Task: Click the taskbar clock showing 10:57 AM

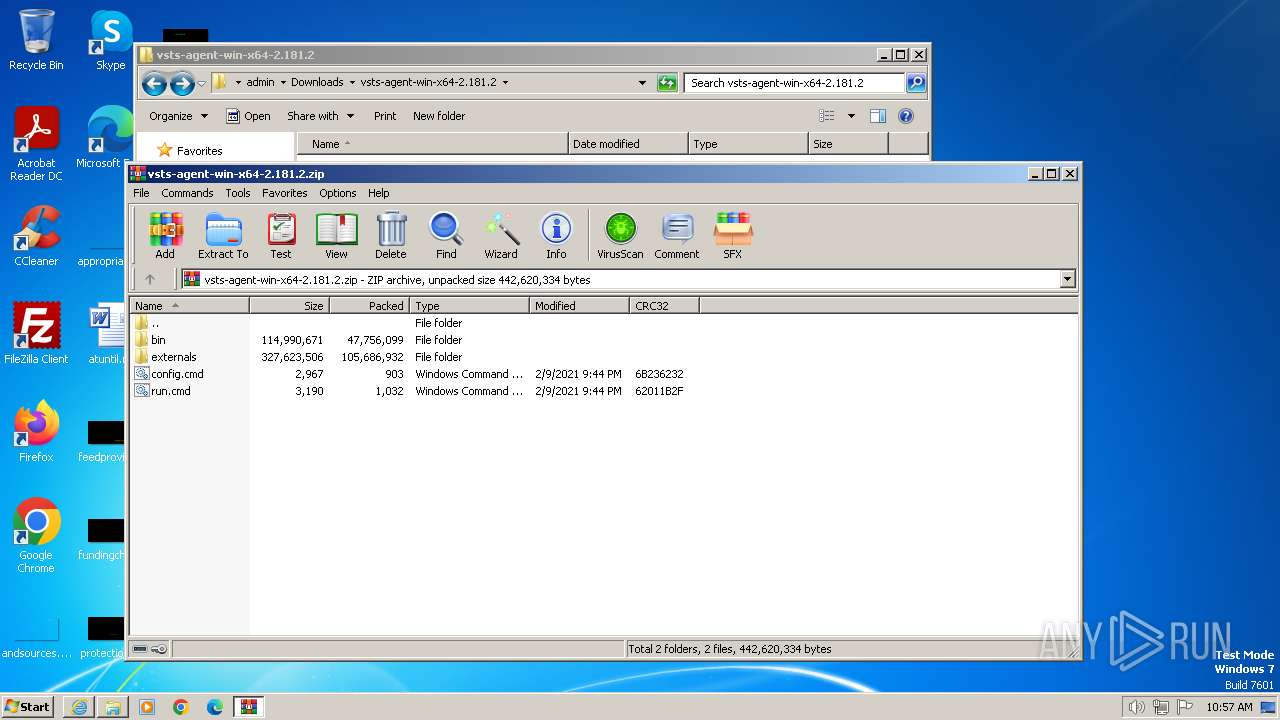Action: click(x=1229, y=707)
